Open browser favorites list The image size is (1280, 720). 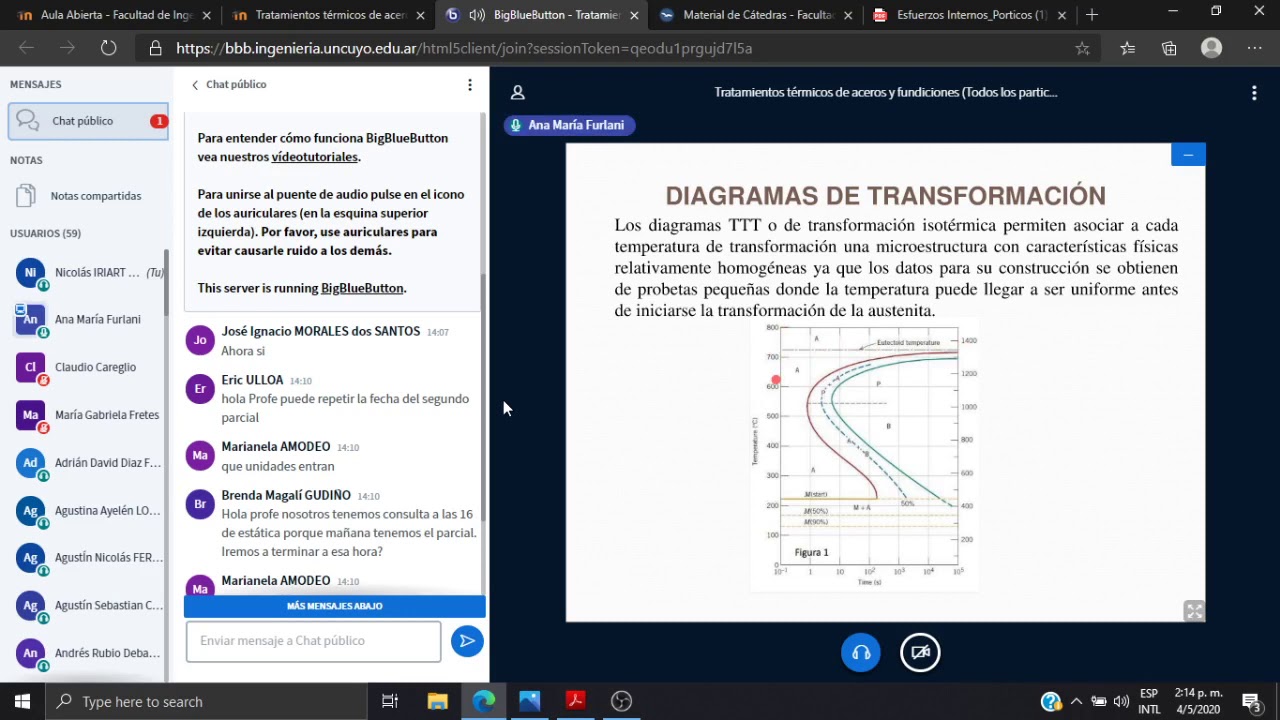pyautogui.click(x=1128, y=48)
